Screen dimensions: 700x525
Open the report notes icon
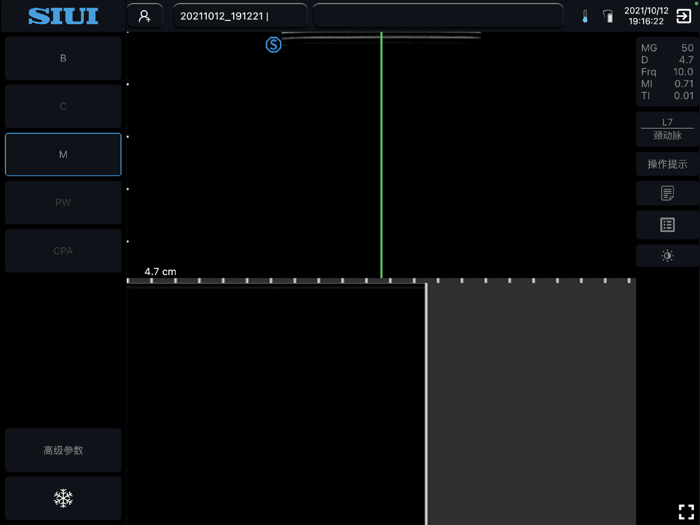(667, 193)
